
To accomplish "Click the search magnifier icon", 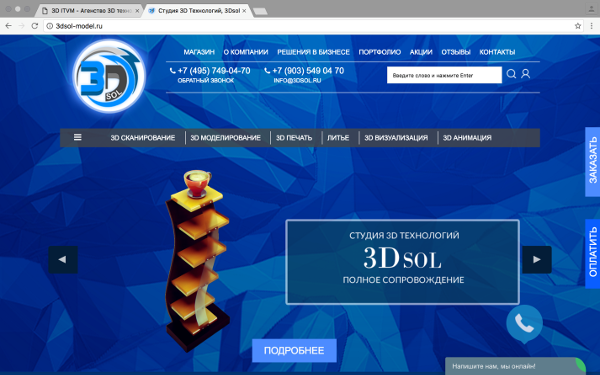I will point(511,74).
